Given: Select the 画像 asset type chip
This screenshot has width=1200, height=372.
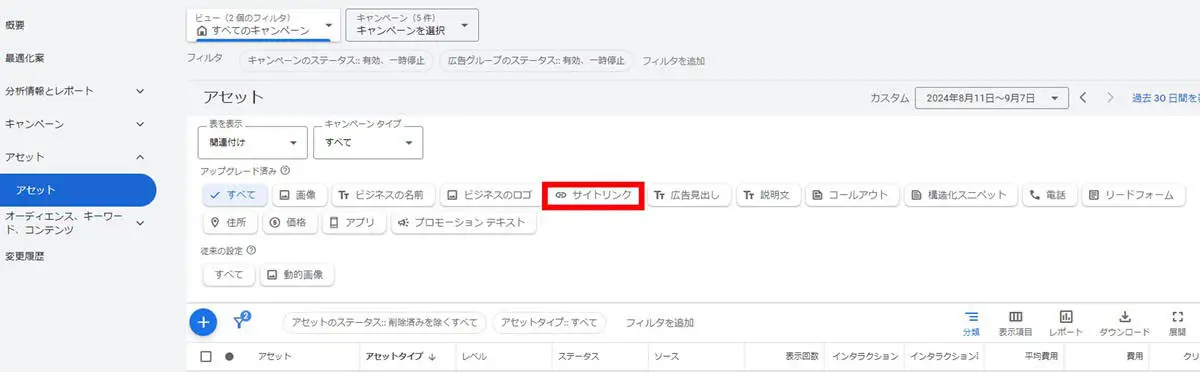Looking at the screenshot, I should point(298,195).
